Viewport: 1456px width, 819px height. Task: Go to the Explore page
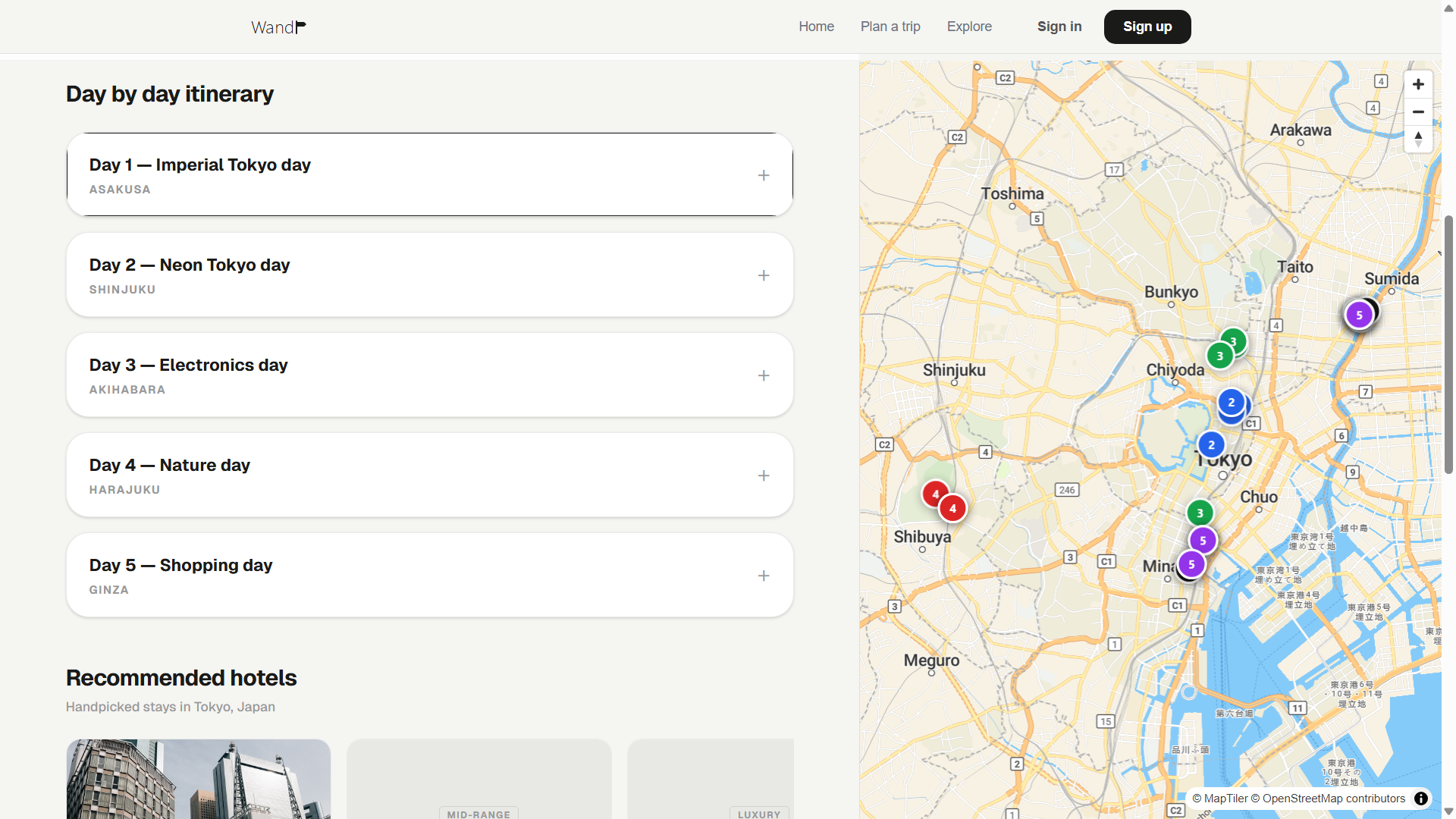coord(969,27)
